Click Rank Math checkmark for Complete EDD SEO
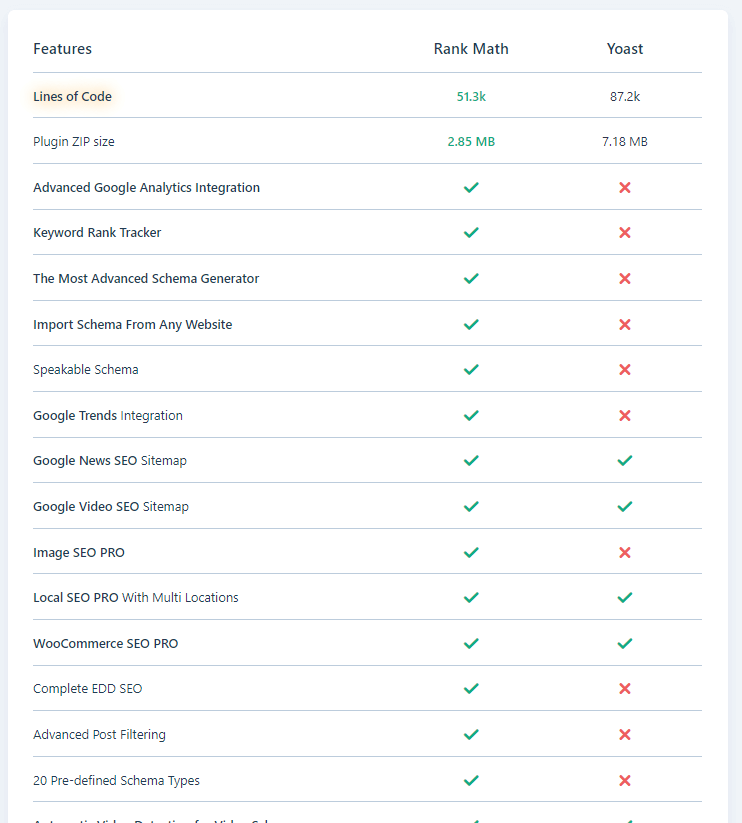This screenshot has height=823, width=742. click(x=471, y=689)
